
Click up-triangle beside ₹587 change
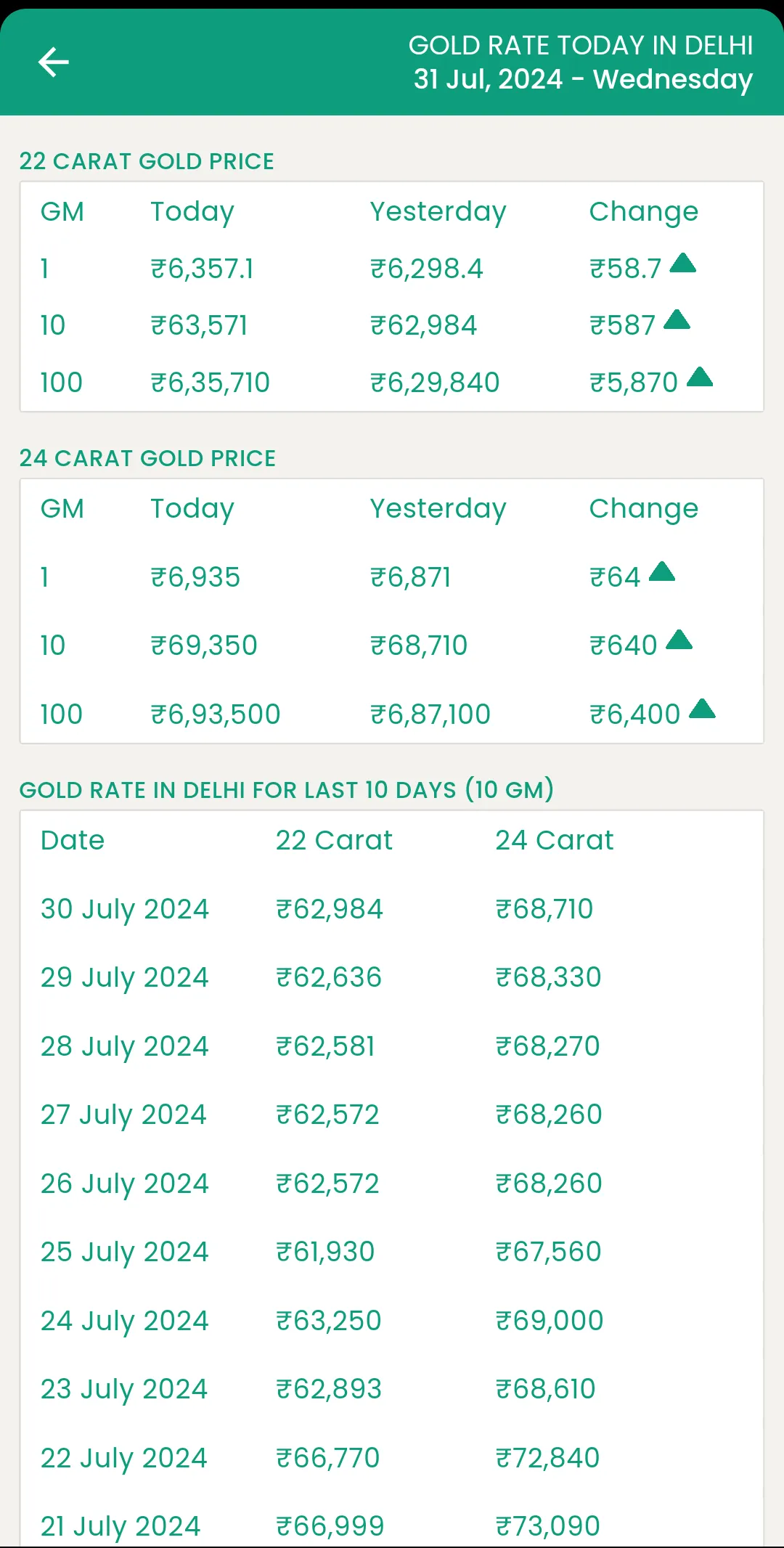point(677,319)
